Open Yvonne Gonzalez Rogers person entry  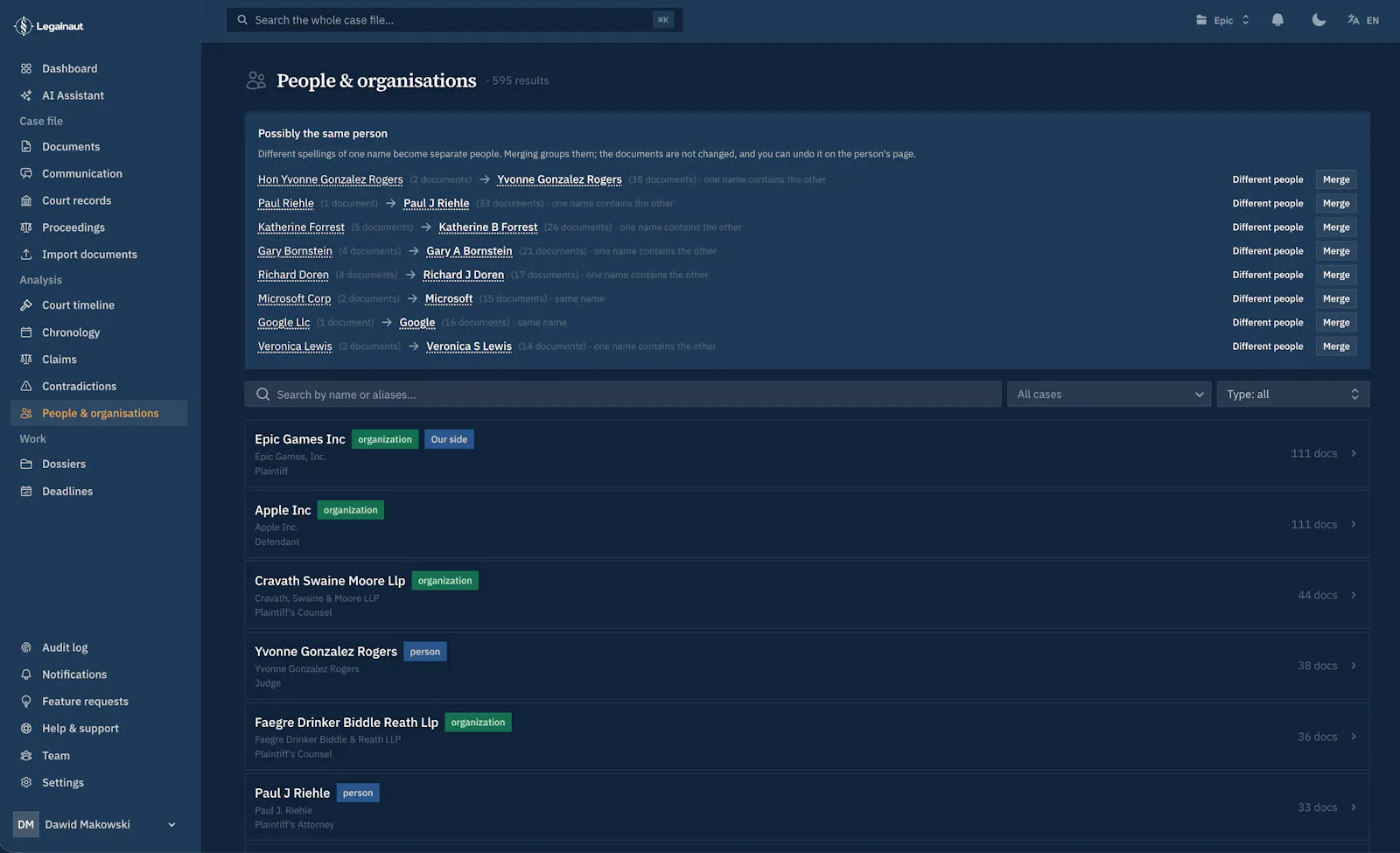[807, 666]
